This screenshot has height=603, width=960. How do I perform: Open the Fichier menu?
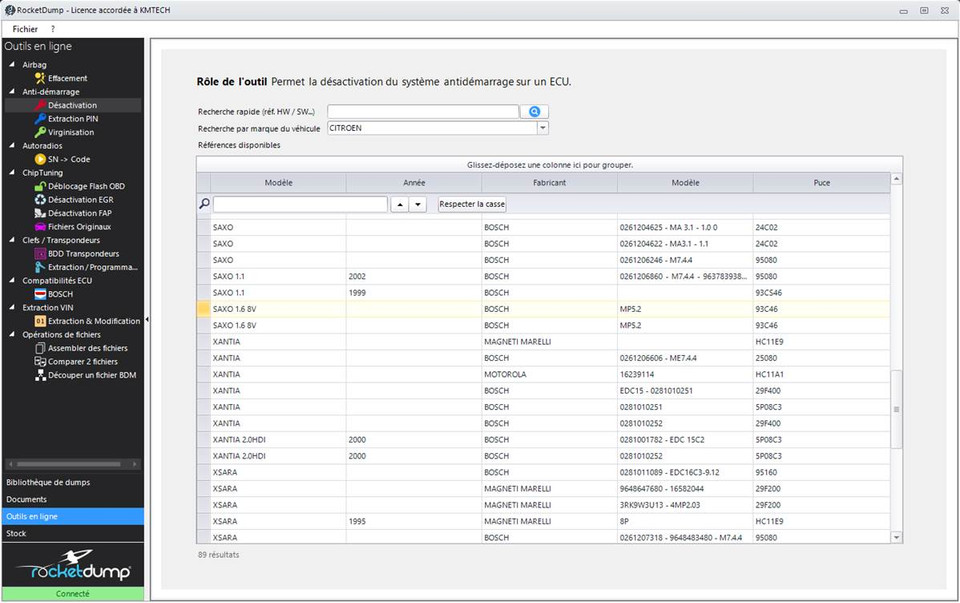(x=25, y=29)
